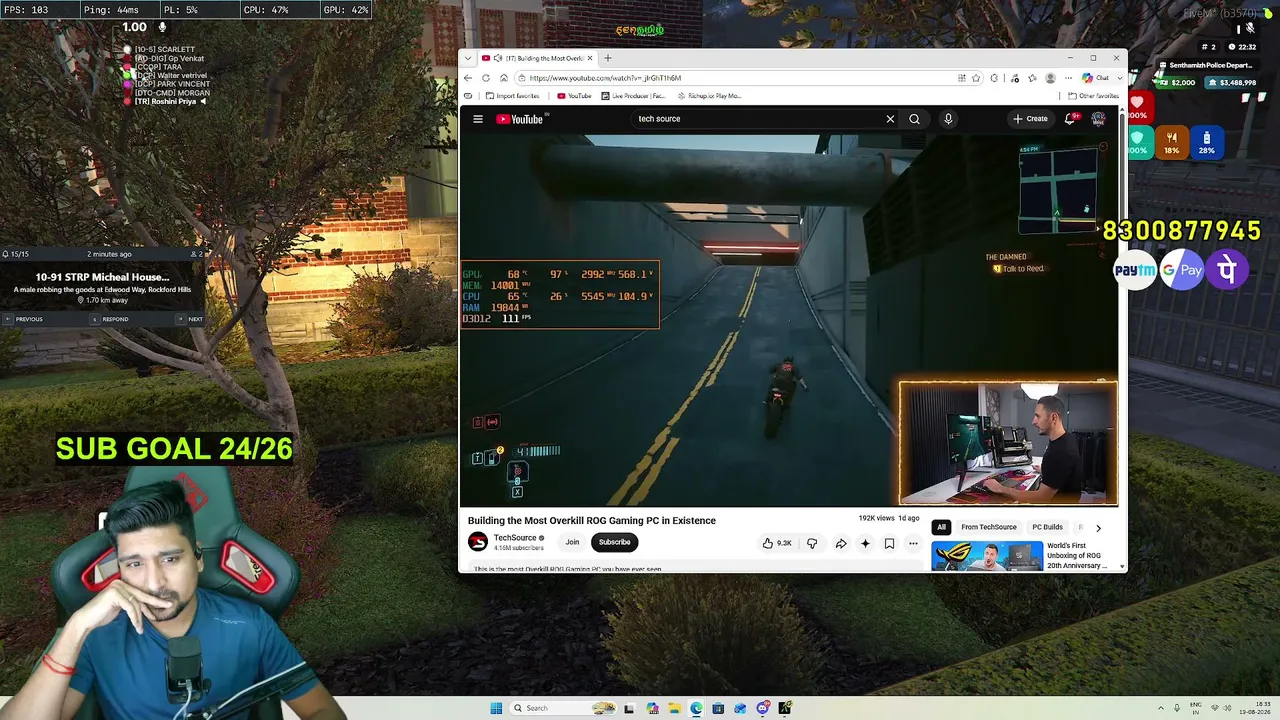Select the PC Builds filter chip
Viewport: 1280px width, 720px height.
pos(1047,527)
